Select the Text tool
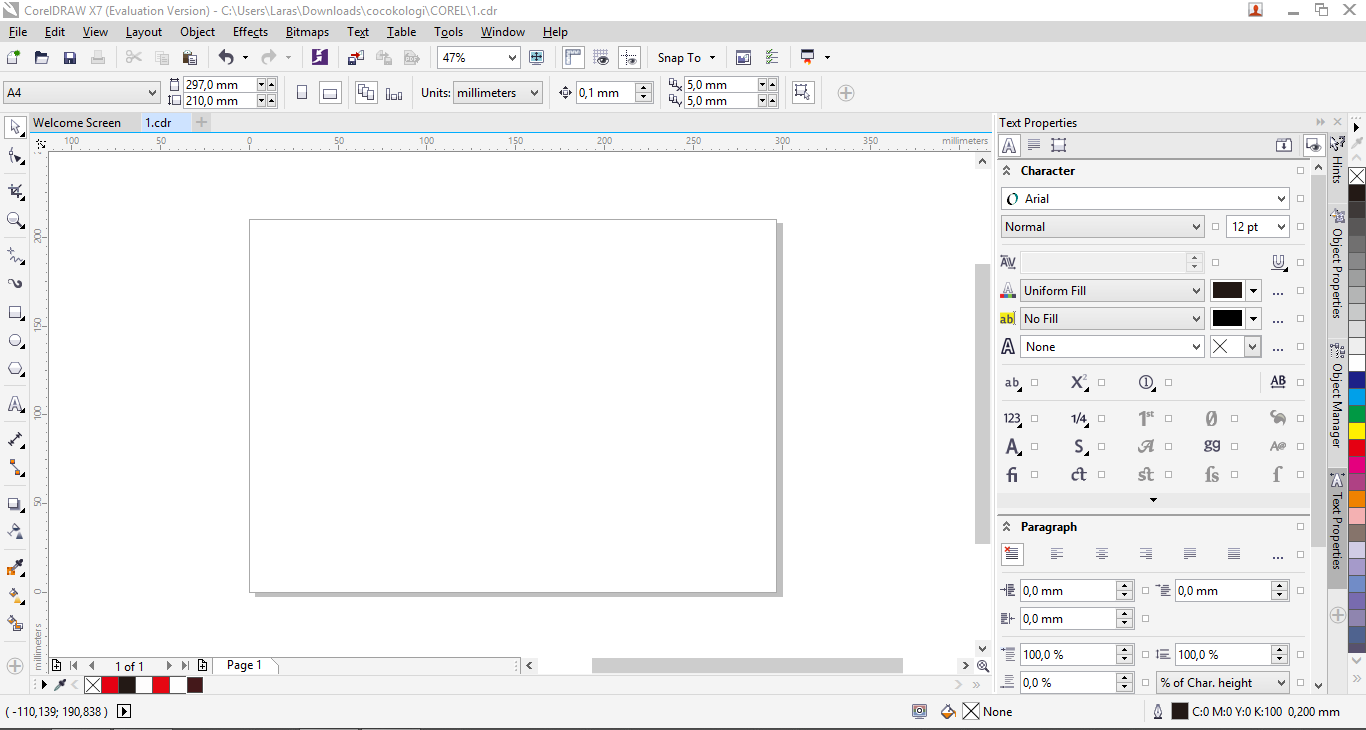This screenshot has width=1366, height=730. (15, 404)
